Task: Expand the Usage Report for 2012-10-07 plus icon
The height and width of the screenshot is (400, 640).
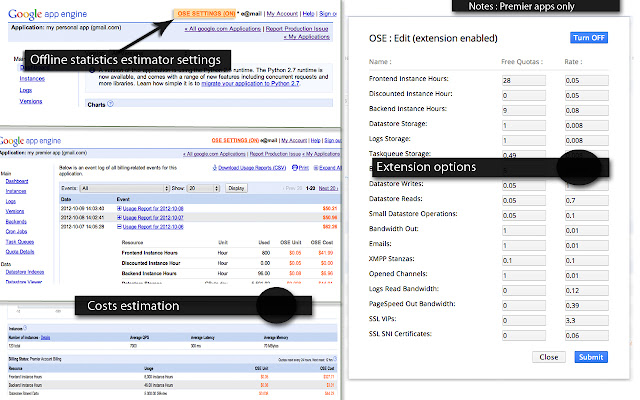Action: 119,218
